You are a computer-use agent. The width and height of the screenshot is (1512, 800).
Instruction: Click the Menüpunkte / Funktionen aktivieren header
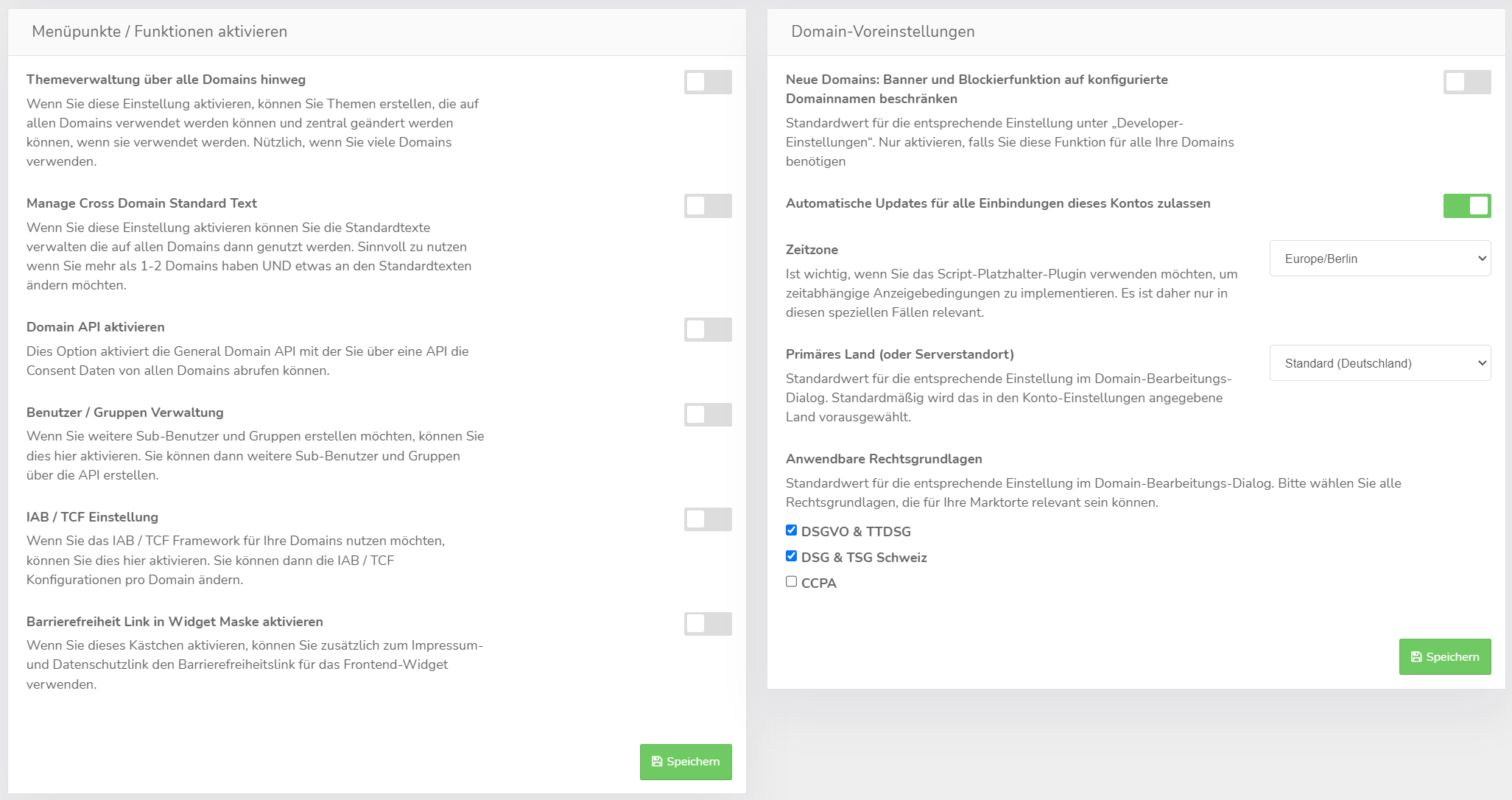pyautogui.click(x=159, y=32)
